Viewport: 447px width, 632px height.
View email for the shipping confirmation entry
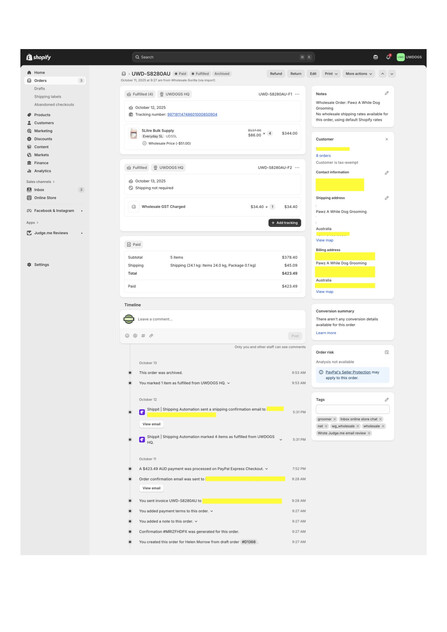[152, 424]
